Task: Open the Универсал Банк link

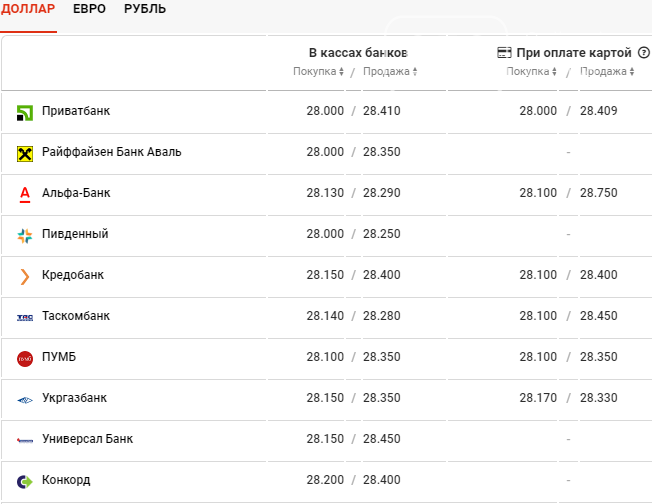Action: tap(87, 439)
